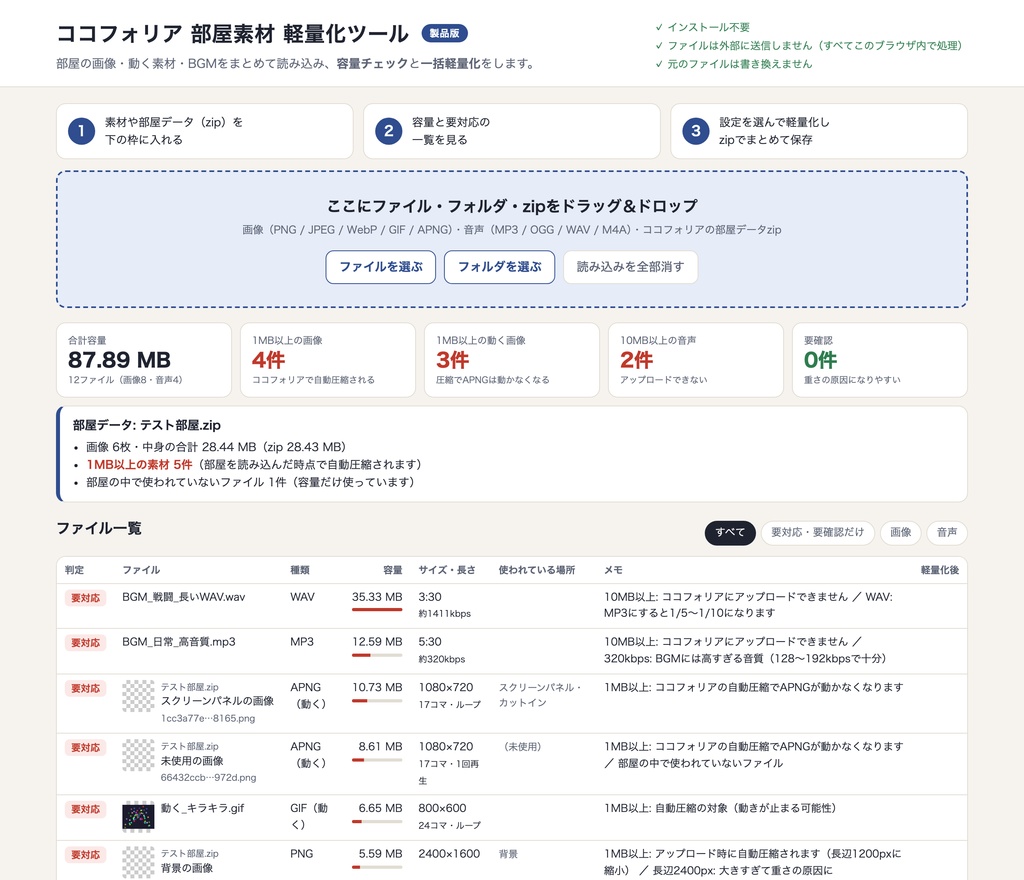Click the 要対応 badge for 動く_キラキラ.gif
The image size is (1024, 880).
tap(86, 809)
